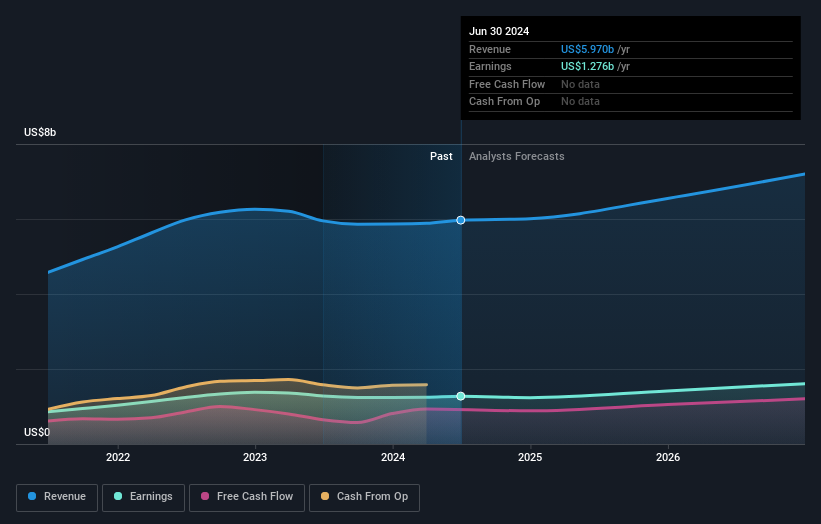Click the Free Cash Flow label in tooltip

pos(507,84)
